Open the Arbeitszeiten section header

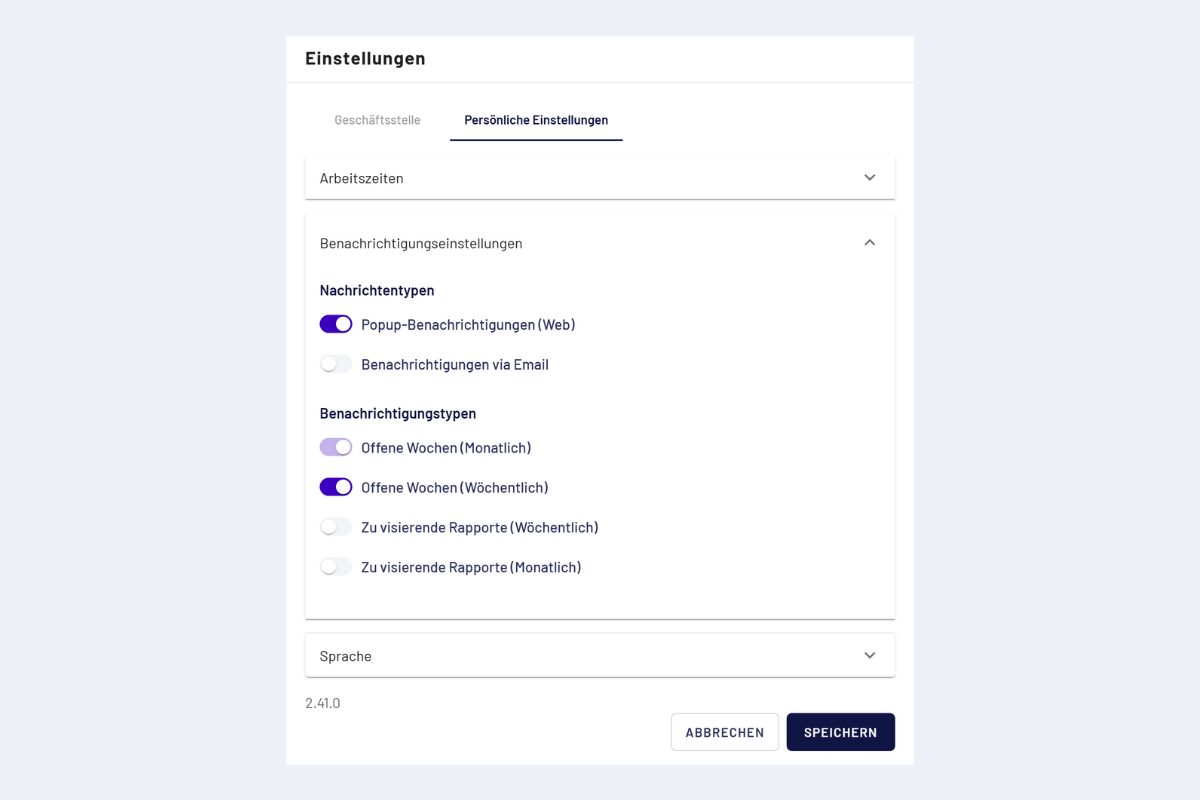(x=362, y=178)
